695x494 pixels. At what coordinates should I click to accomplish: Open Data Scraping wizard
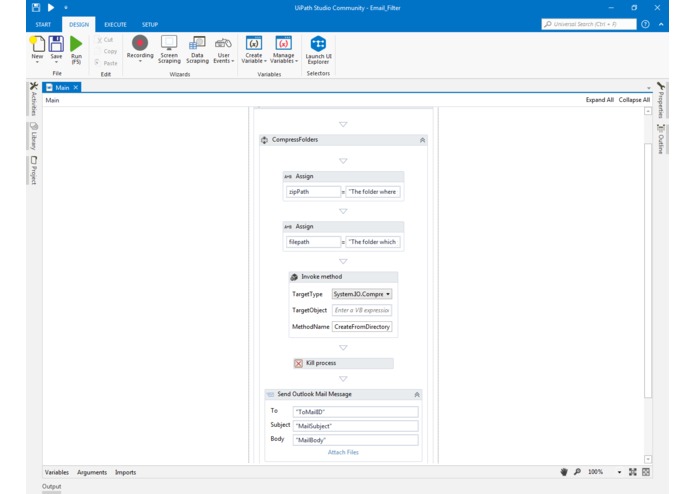coord(197,49)
